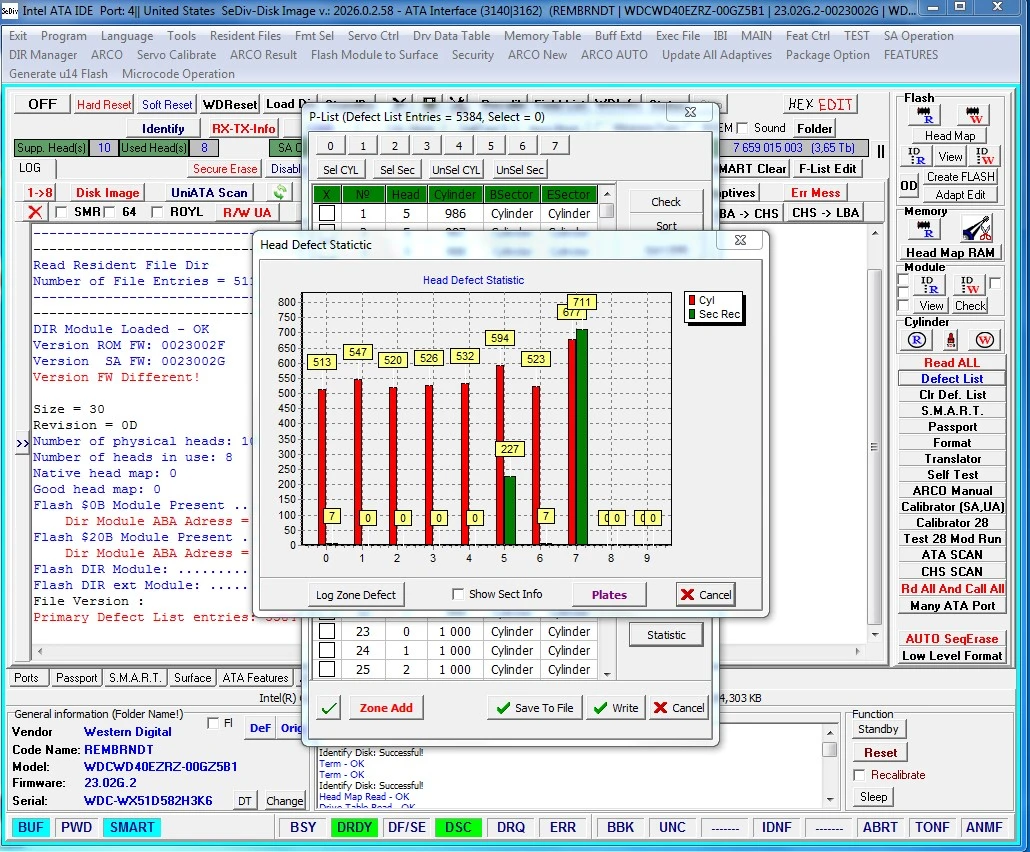This screenshot has height=852, width=1030.
Task: Click red Cyl legend swatch
Action: tap(692, 300)
